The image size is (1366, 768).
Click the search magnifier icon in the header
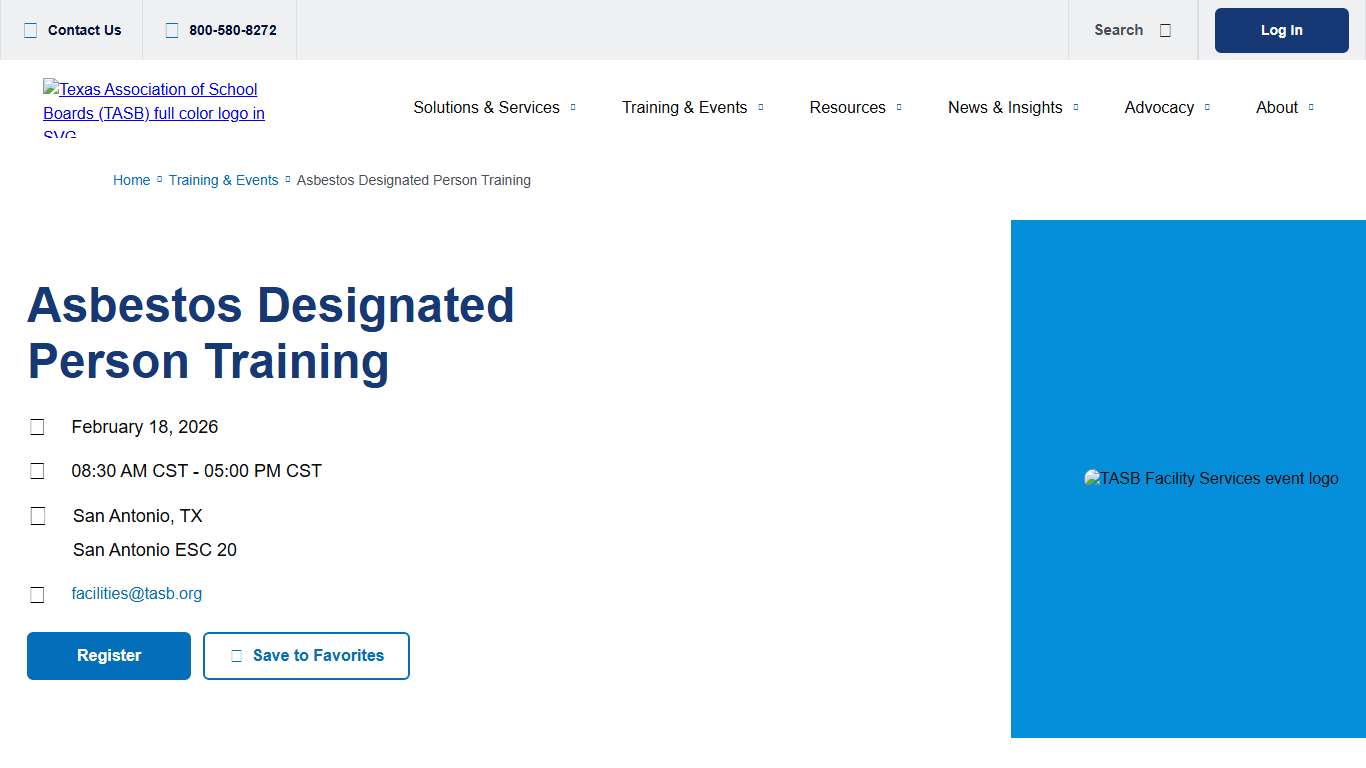1165,30
